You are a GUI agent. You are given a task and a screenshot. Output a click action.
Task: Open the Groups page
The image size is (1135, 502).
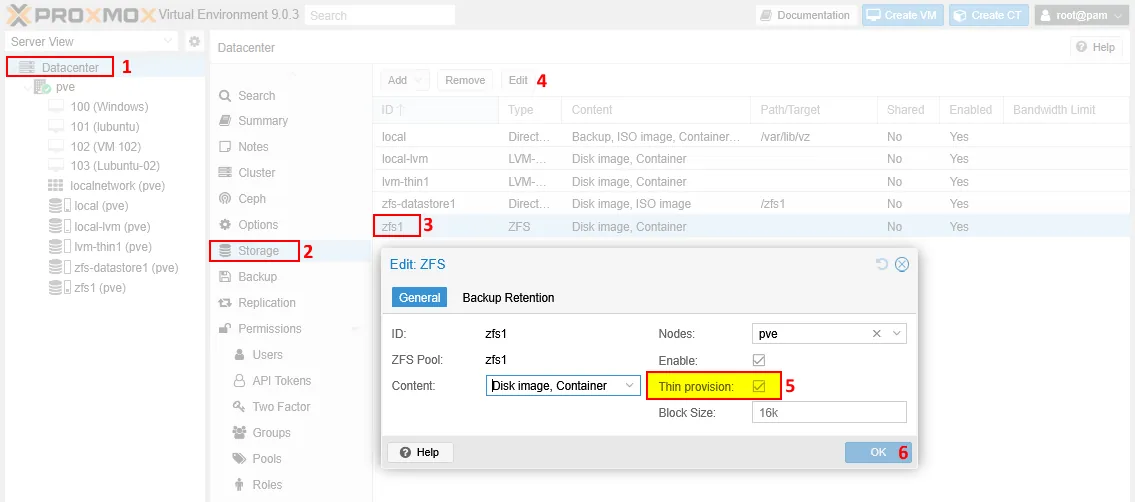271,433
